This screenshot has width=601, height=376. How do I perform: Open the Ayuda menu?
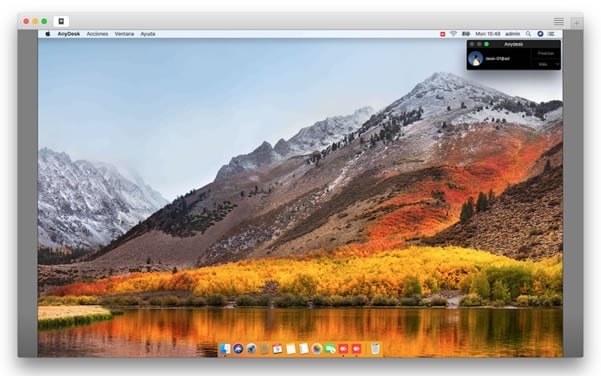(x=148, y=34)
